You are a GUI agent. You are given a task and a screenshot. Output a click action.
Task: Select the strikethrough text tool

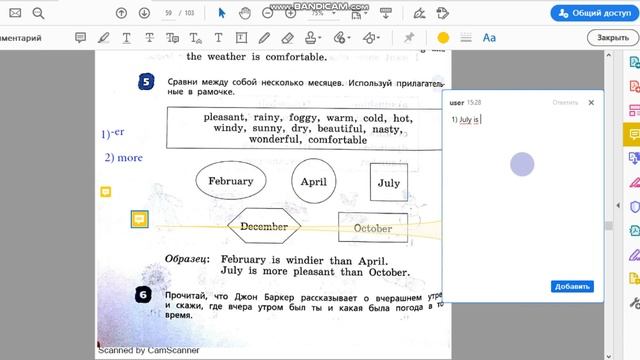point(149,38)
